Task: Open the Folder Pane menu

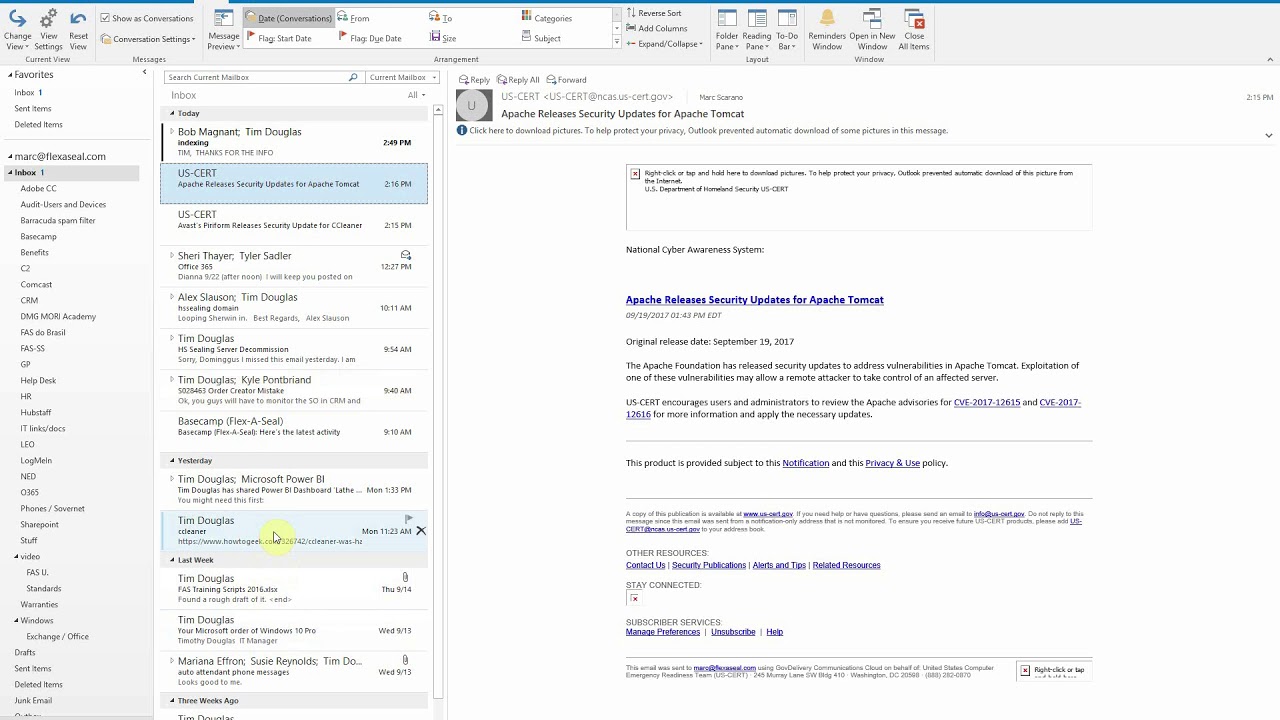Action: (x=727, y=30)
